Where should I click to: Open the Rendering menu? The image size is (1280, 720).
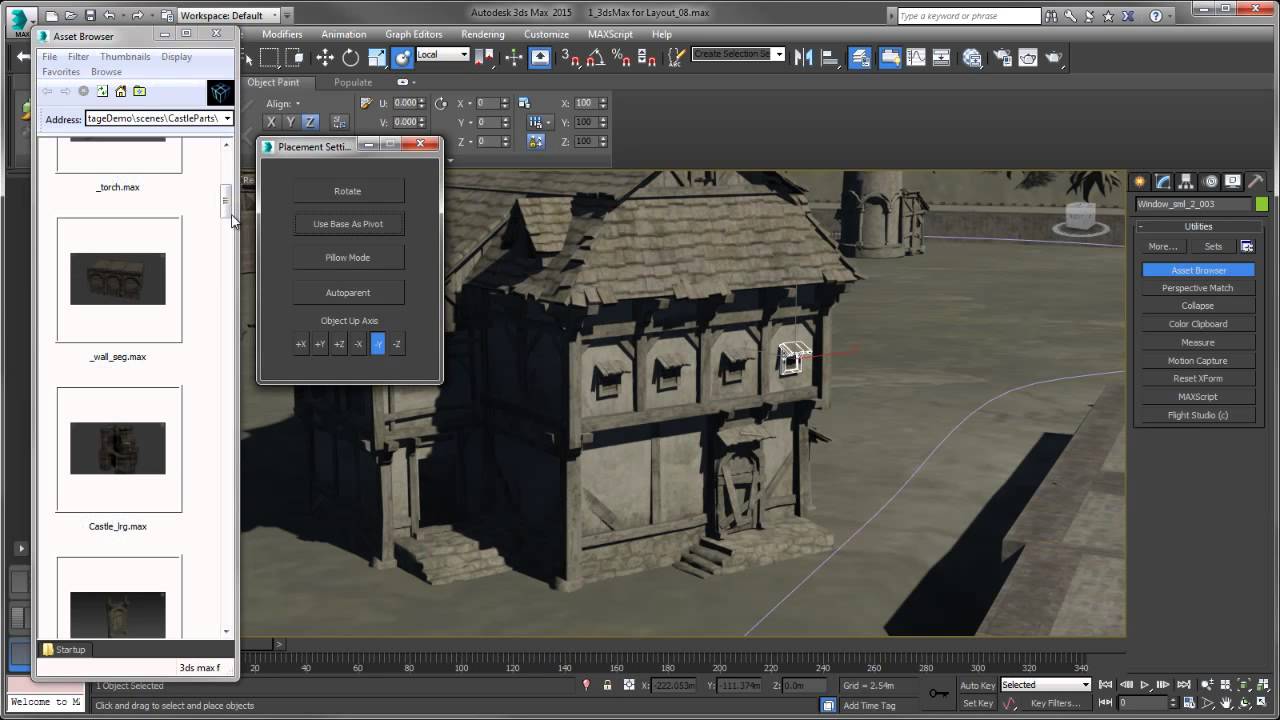482,33
